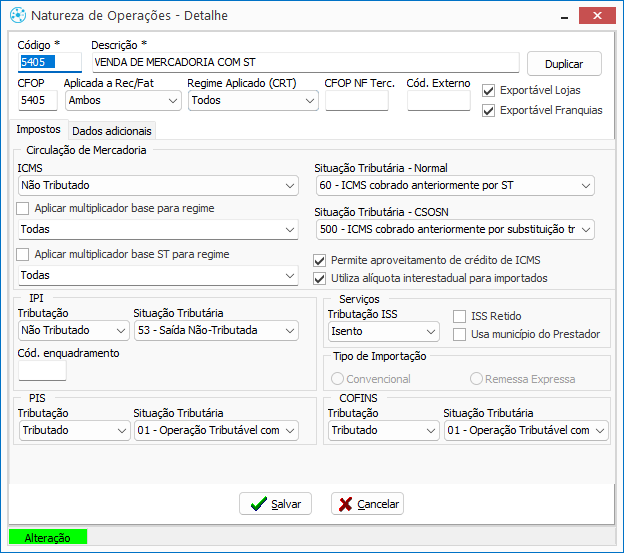The width and height of the screenshot is (624, 553).
Task: Click the red X Cancelar icon
Action: pos(345,504)
